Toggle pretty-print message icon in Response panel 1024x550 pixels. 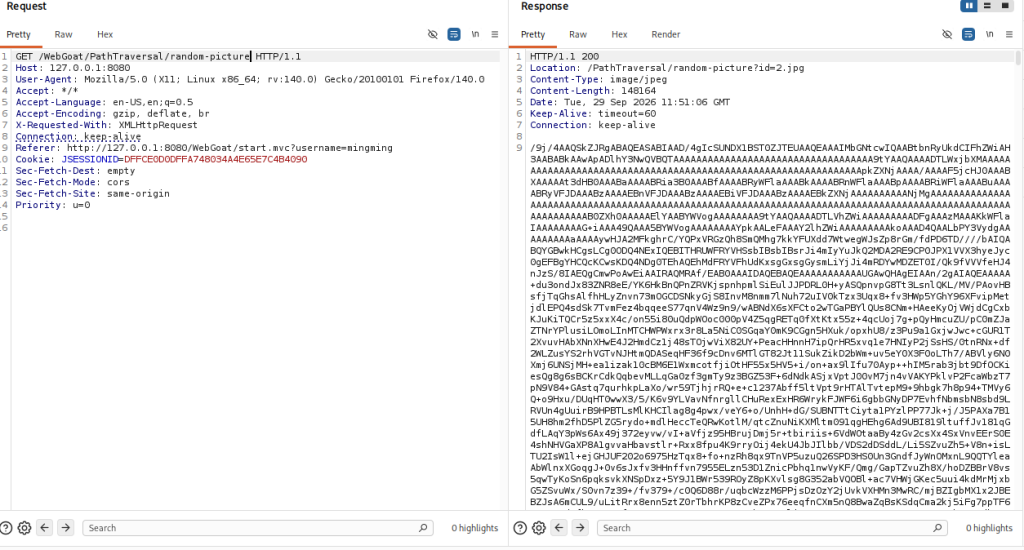(968, 35)
